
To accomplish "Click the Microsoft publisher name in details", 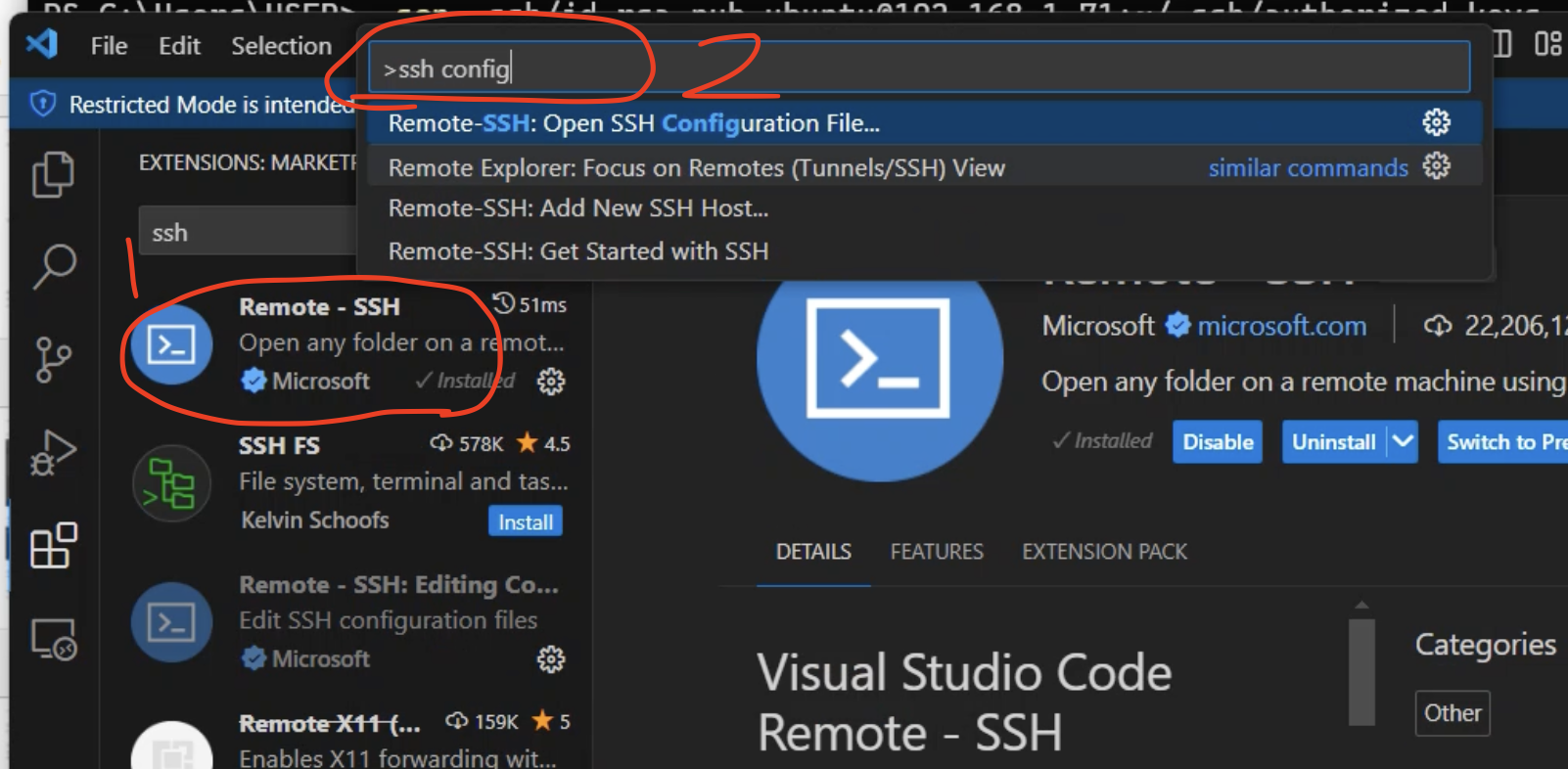I will (1098, 325).
